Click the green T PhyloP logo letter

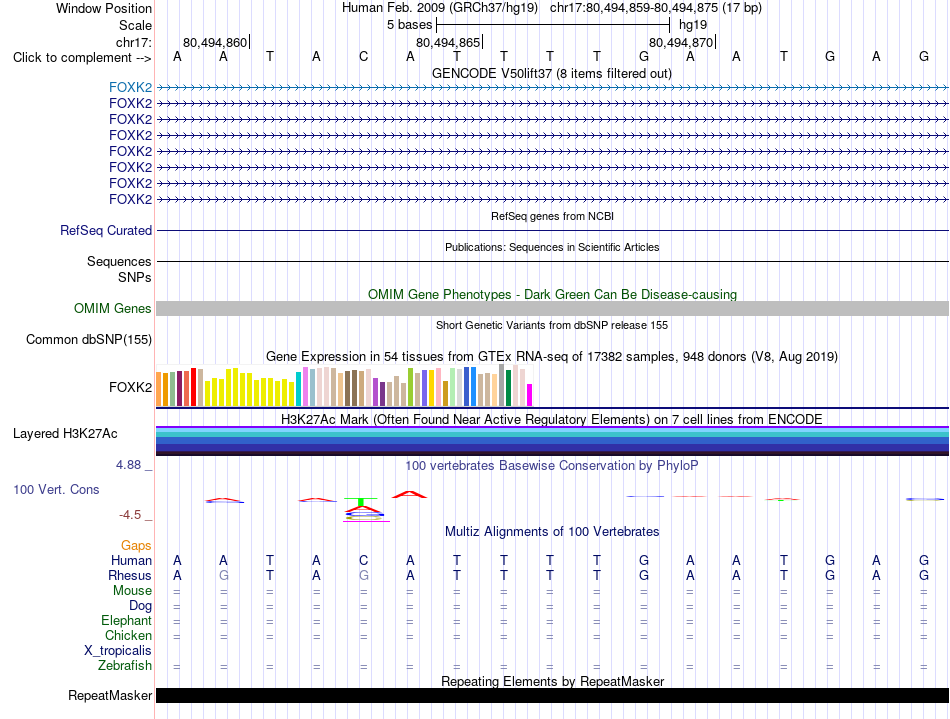[361, 502]
